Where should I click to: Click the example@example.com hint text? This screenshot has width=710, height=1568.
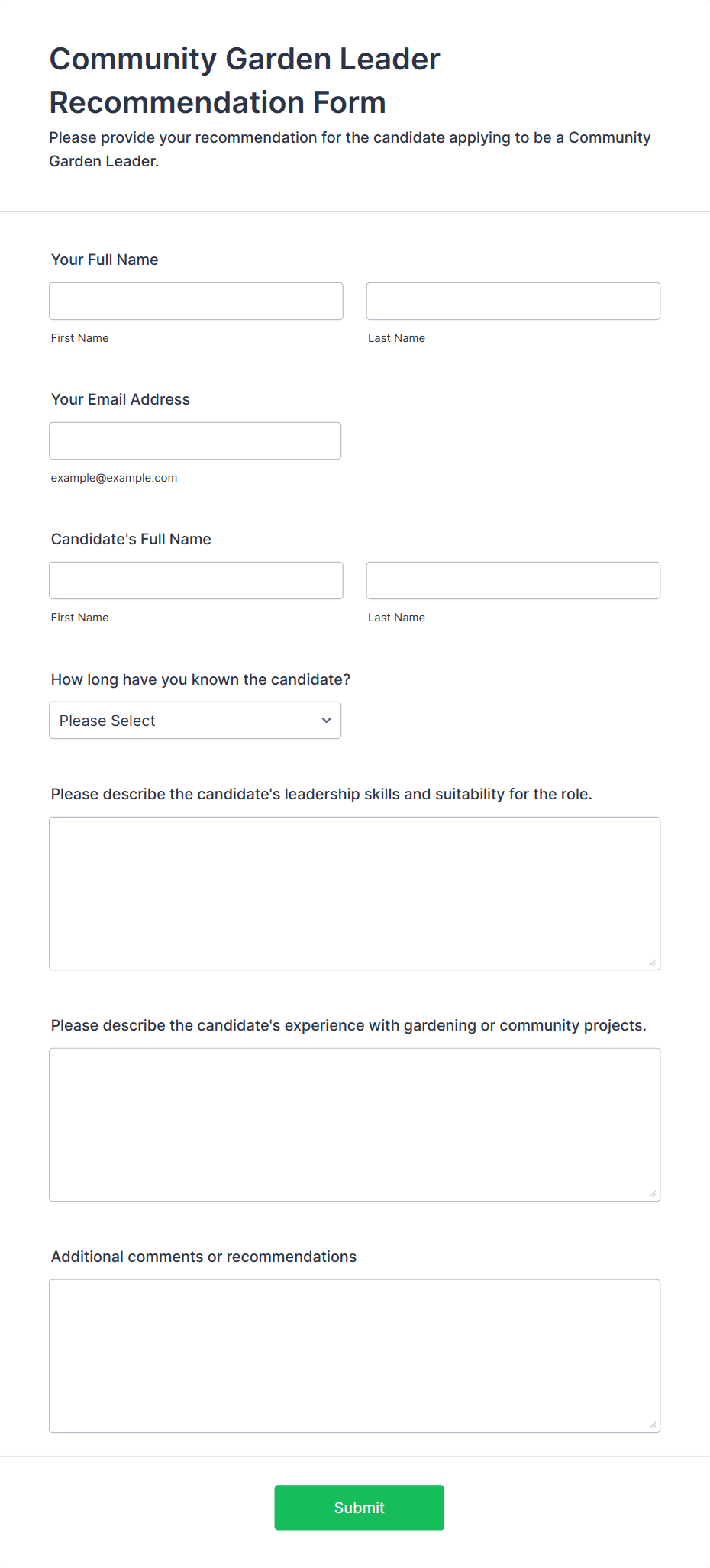(x=114, y=478)
